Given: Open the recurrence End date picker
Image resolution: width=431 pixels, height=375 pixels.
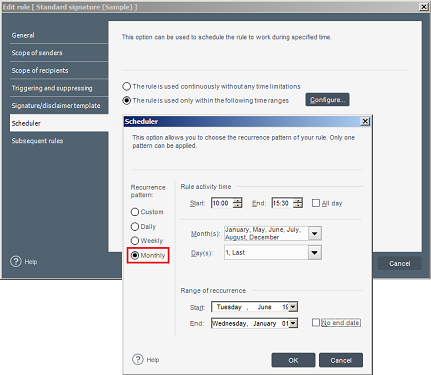Looking at the screenshot, I should point(293,323).
